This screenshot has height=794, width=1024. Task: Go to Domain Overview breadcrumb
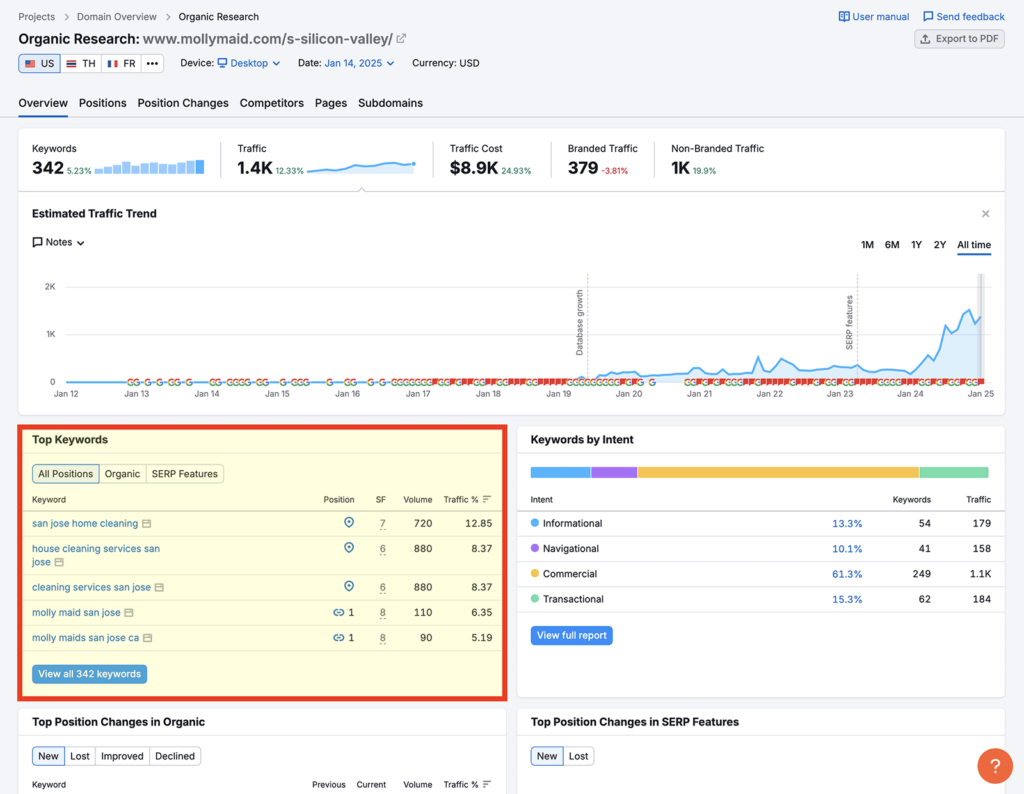[x=117, y=17]
